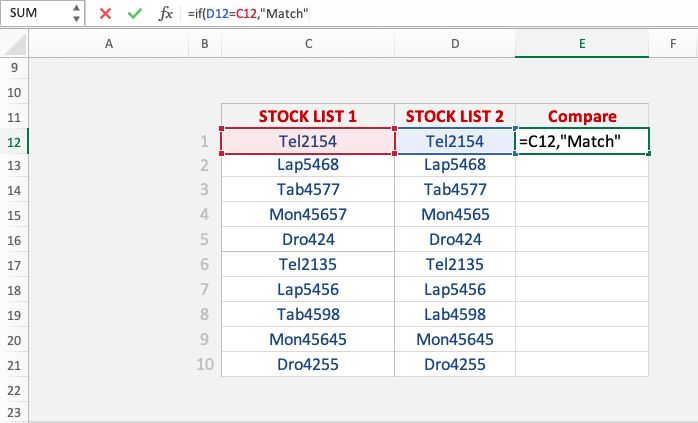This screenshot has width=698, height=423.
Task: Click empty Compare cell in Dro4255 row
Action: coord(582,364)
